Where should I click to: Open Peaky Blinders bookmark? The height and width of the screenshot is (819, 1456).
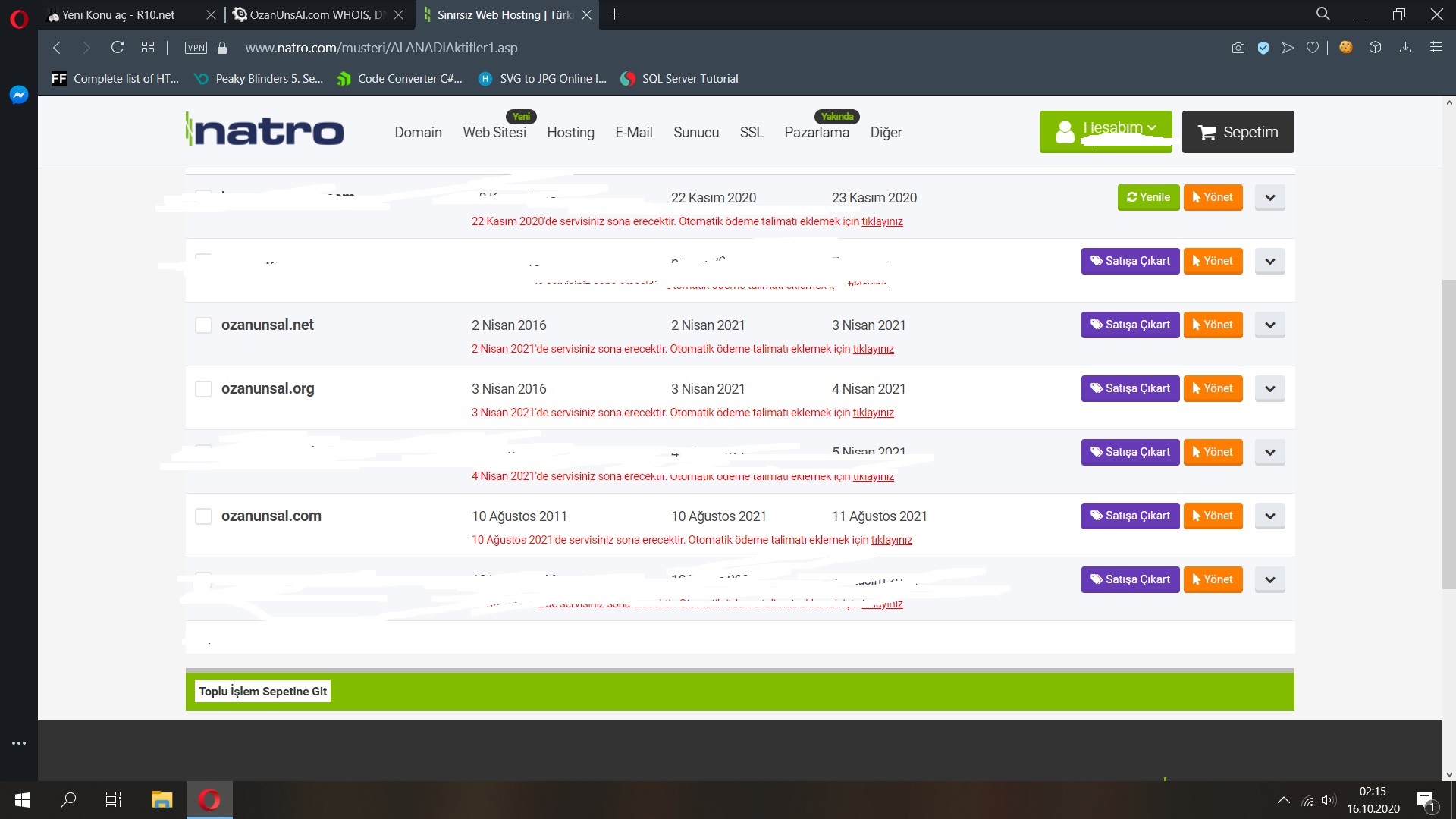click(x=259, y=79)
